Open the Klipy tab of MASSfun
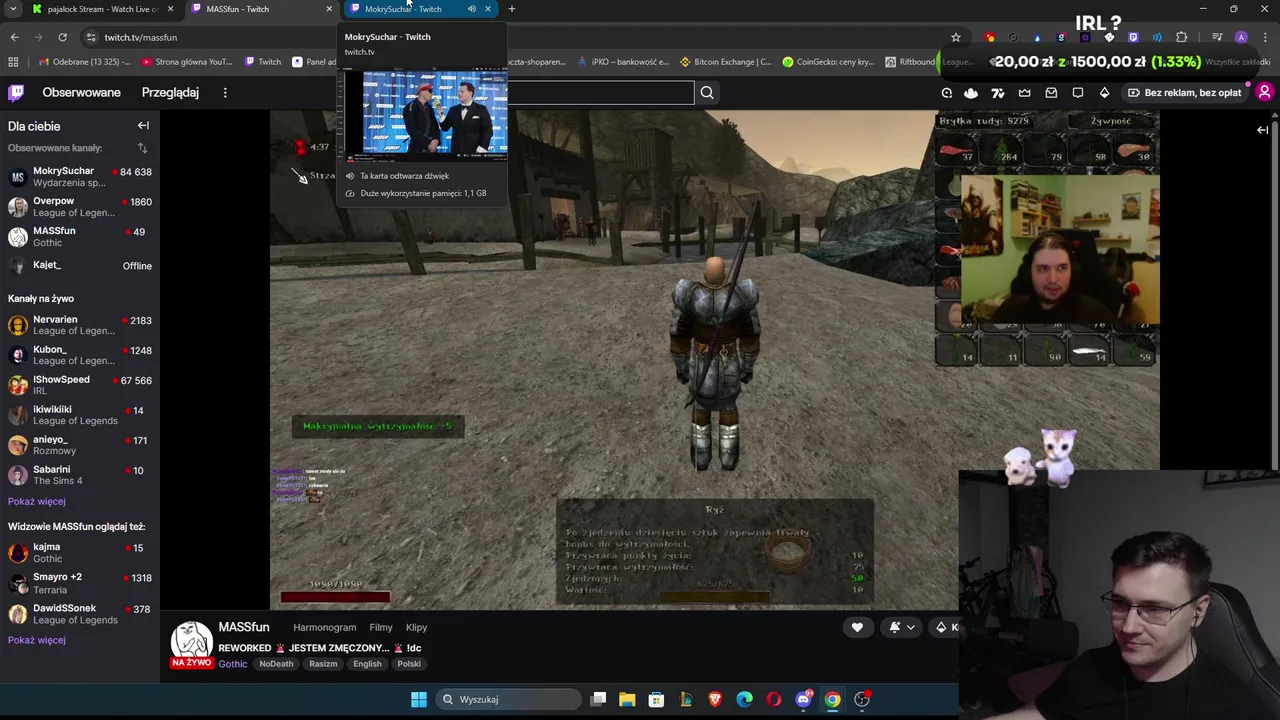Screen dimensions: 1280x720 point(416,627)
